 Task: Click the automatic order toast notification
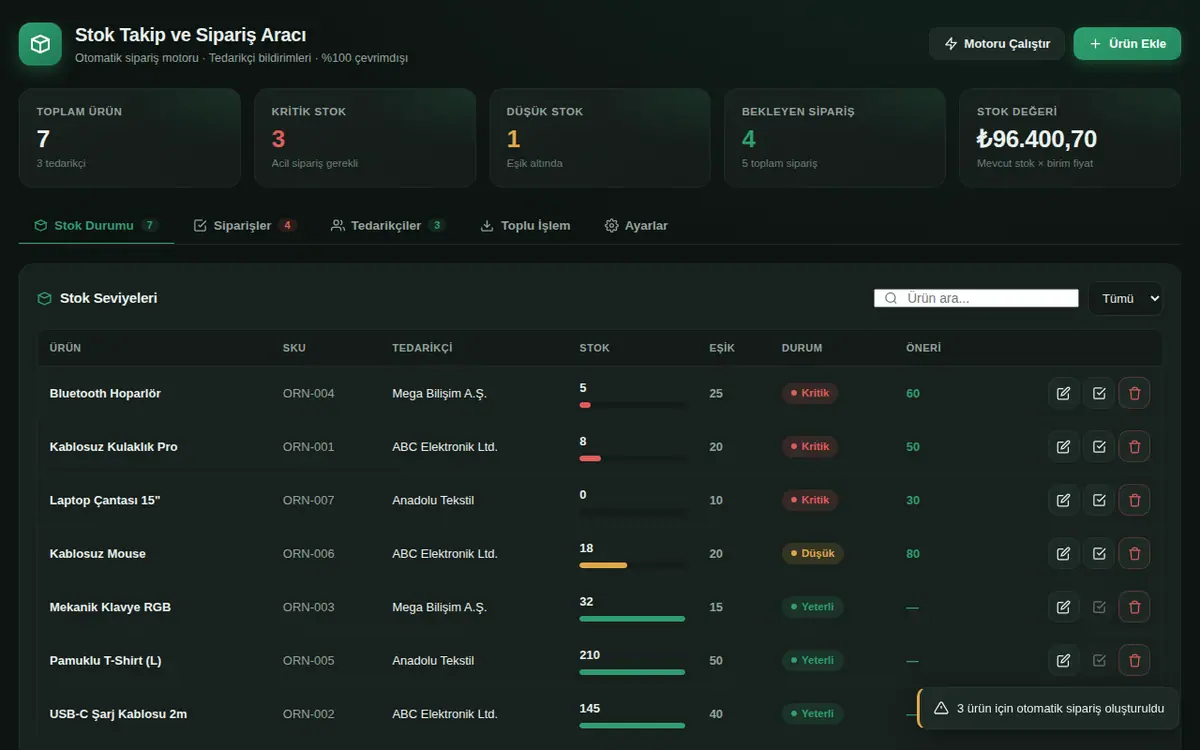click(x=1048, y=708)
